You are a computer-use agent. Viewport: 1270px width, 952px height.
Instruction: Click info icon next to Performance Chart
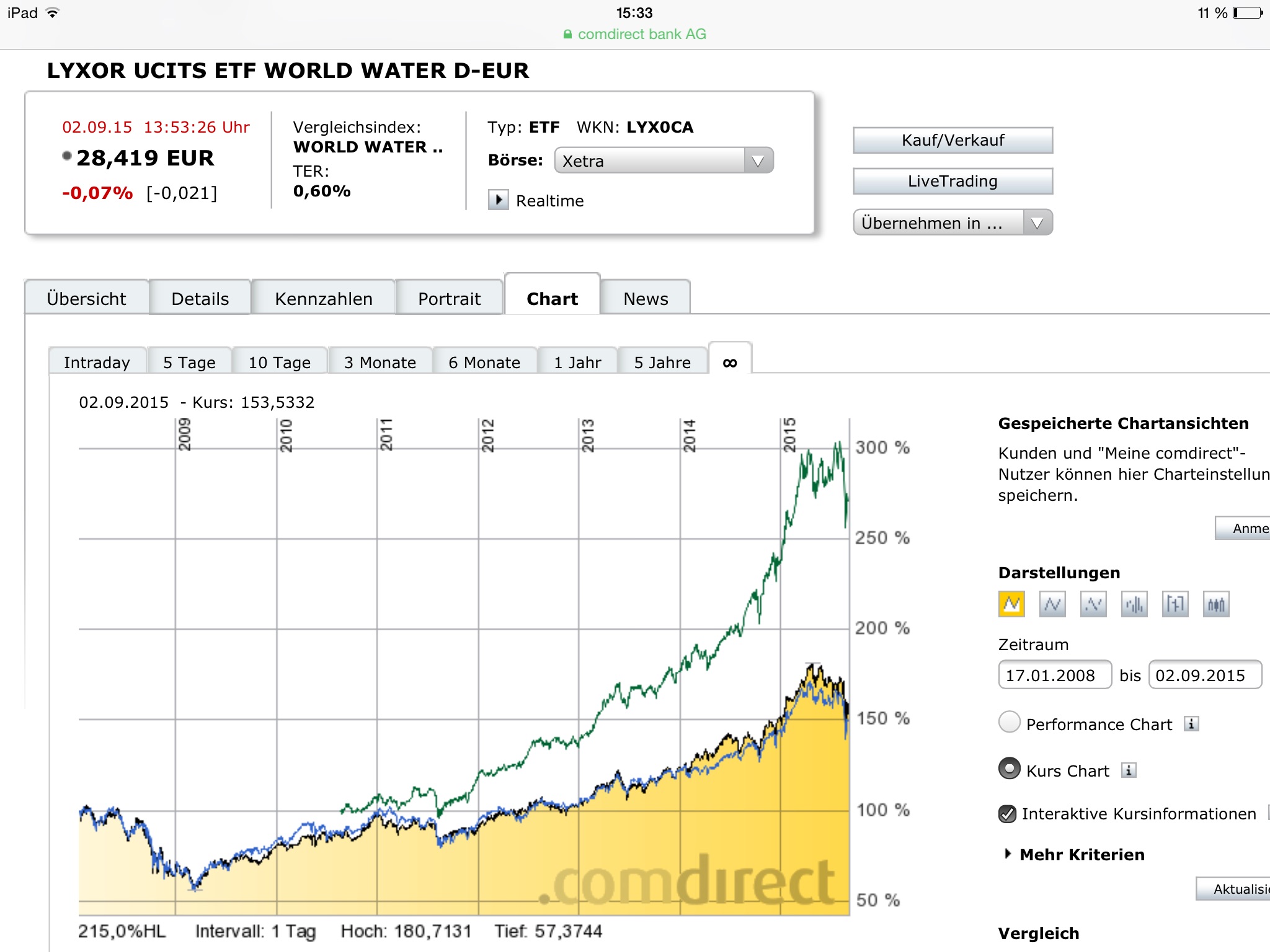click(1191, 724)
